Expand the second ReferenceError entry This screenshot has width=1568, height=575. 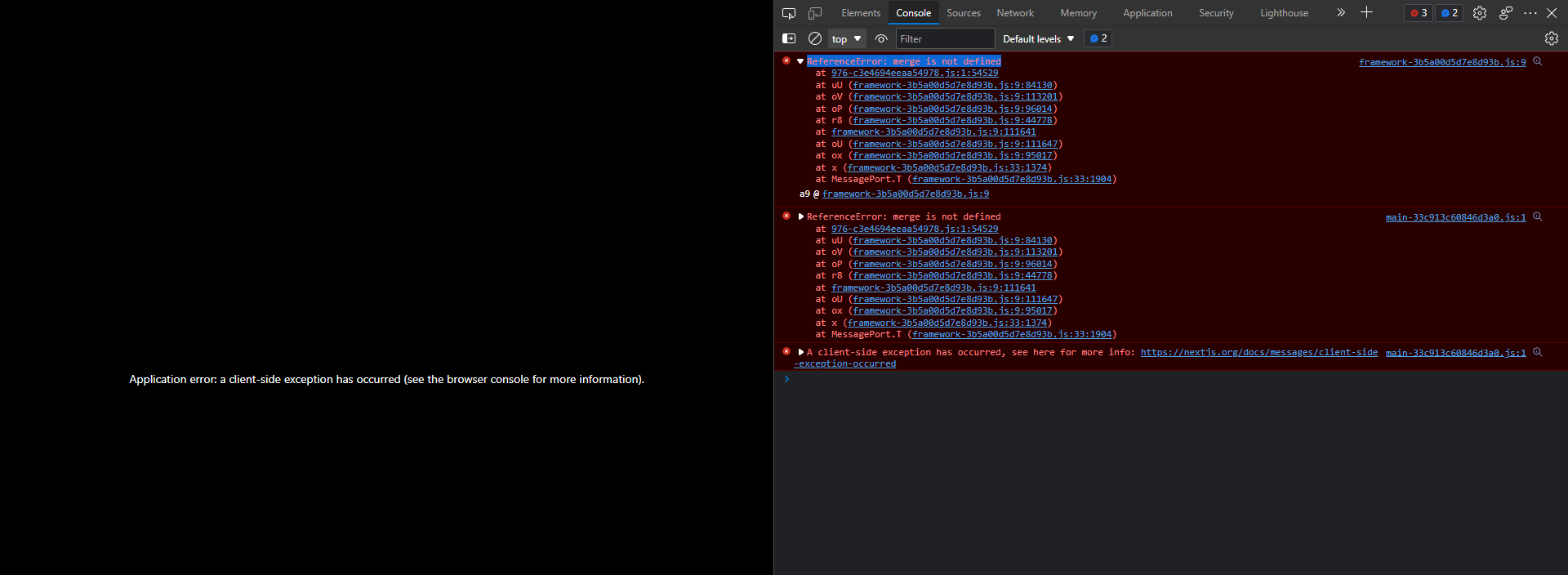(800, 216)
